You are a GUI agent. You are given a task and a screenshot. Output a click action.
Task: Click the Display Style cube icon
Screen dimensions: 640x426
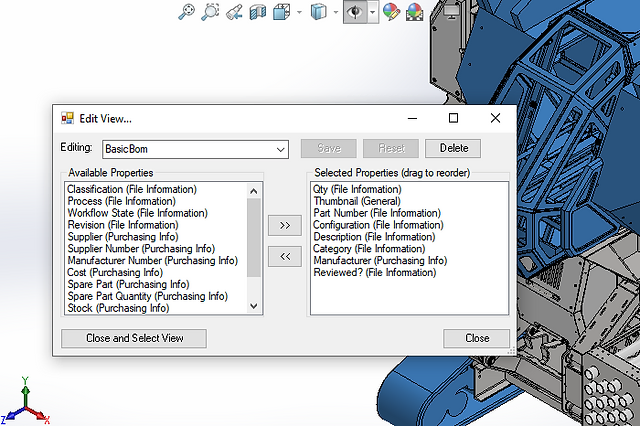click(x=318, y=11)
